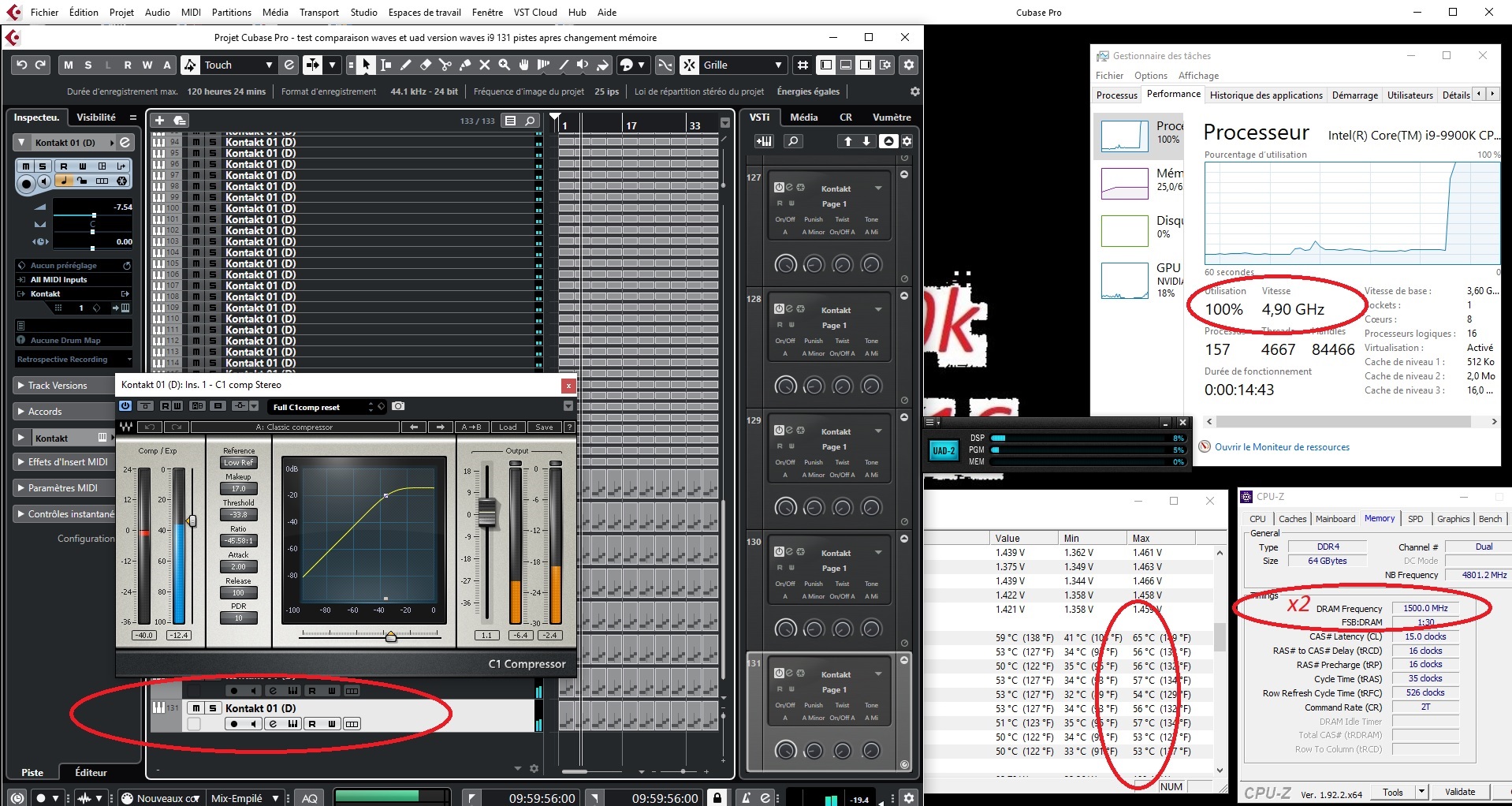Click the C1 Ratio value field

(238, 541)
